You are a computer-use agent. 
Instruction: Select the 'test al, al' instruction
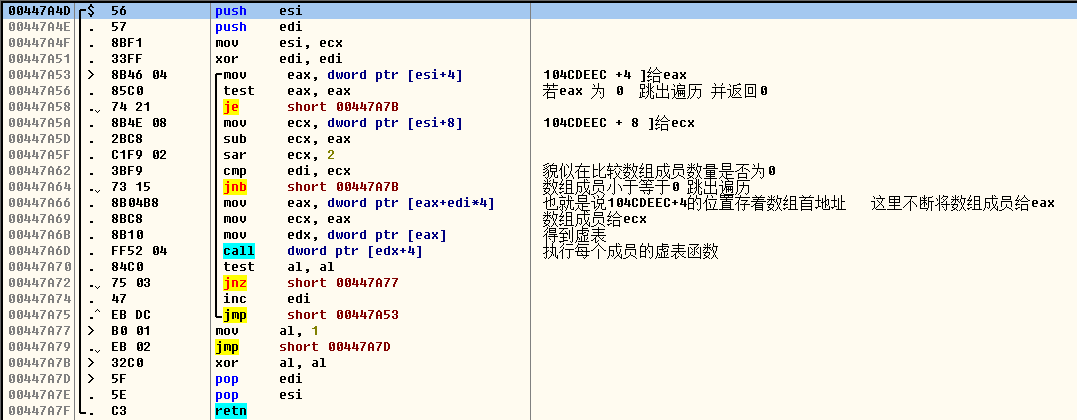(278, 267)
